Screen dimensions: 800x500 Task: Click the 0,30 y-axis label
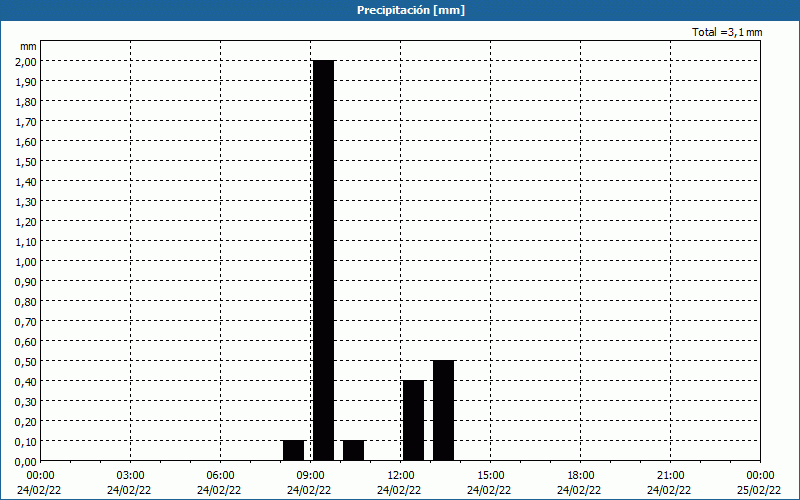26,402
